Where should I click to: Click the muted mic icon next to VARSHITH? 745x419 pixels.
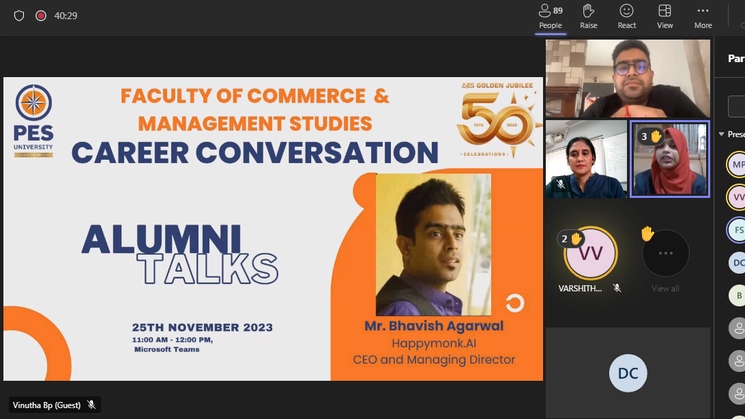pyautogui.click(x=617, y=288)
